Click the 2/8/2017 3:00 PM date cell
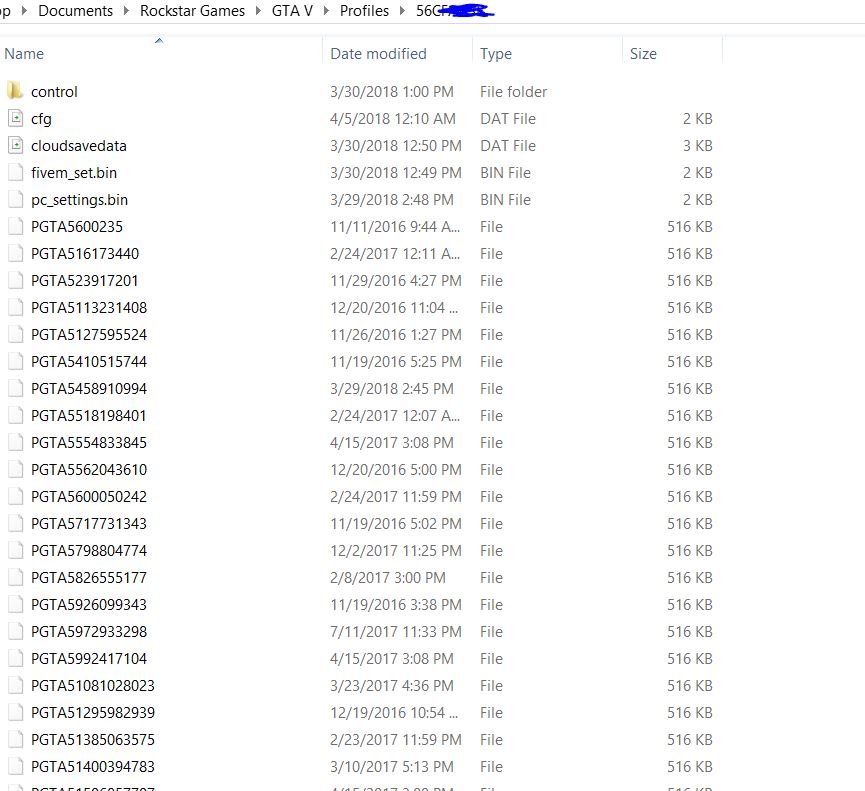 (388, 578)
